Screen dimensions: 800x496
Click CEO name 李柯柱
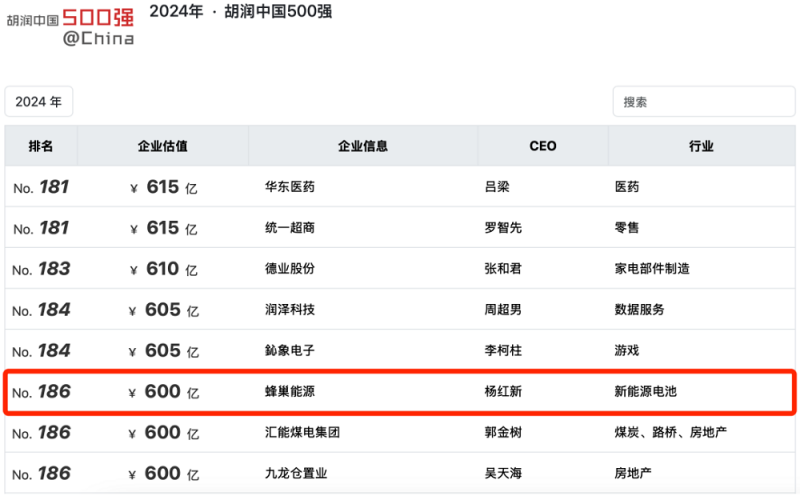(503, 351)
